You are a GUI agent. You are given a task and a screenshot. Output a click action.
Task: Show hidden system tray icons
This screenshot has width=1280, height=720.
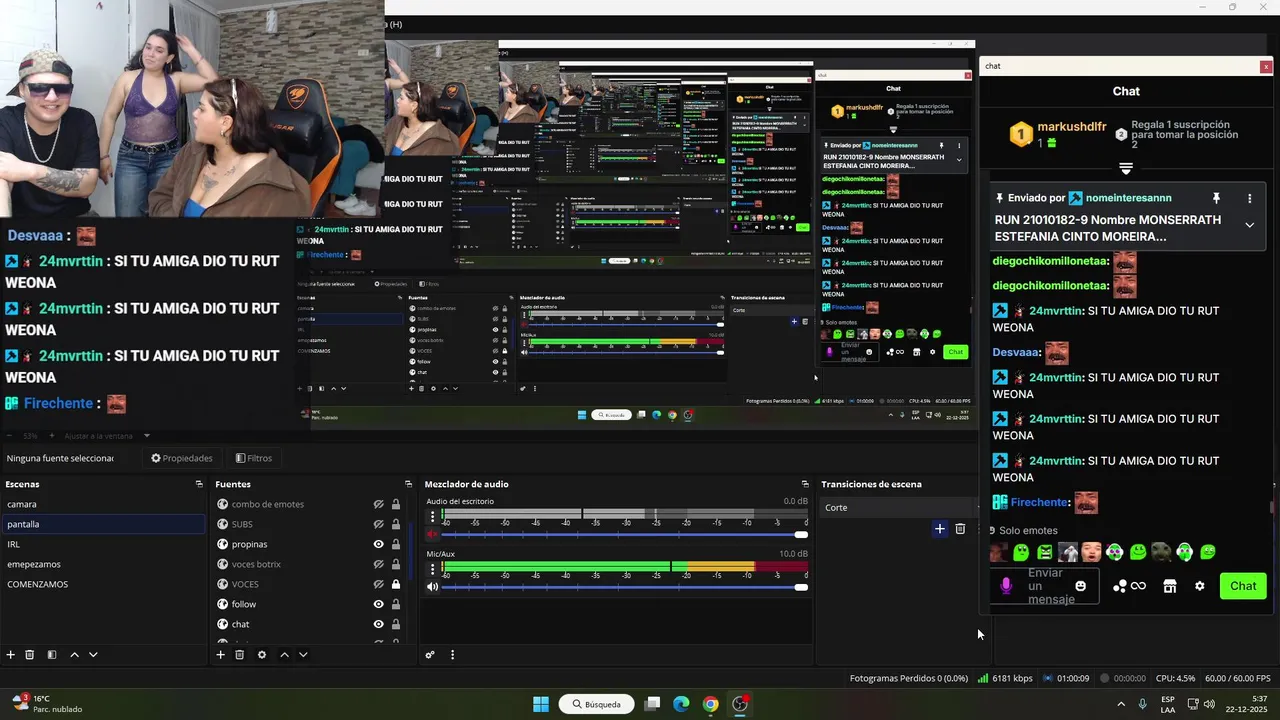click(x=1120, y=704)
